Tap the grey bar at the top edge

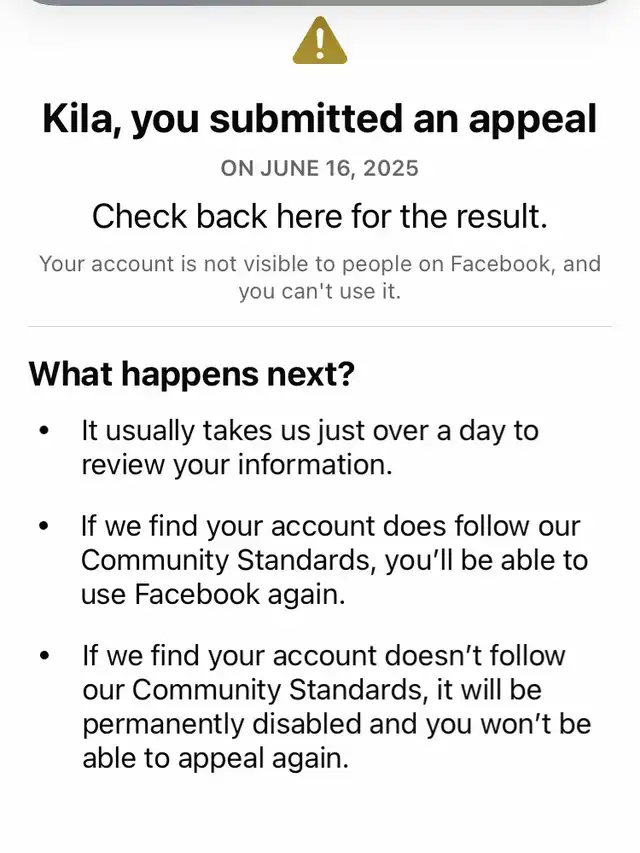[320, 3]
